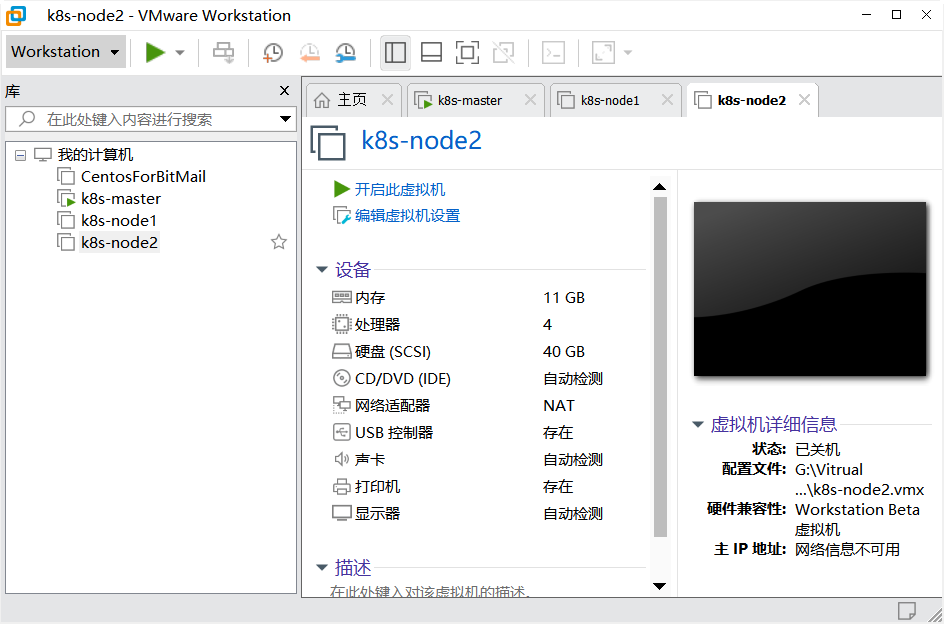This screenshot has width=944, height=624.
Task: Take a snapshot of this virtual machine
Action: (x=273, y=52)
